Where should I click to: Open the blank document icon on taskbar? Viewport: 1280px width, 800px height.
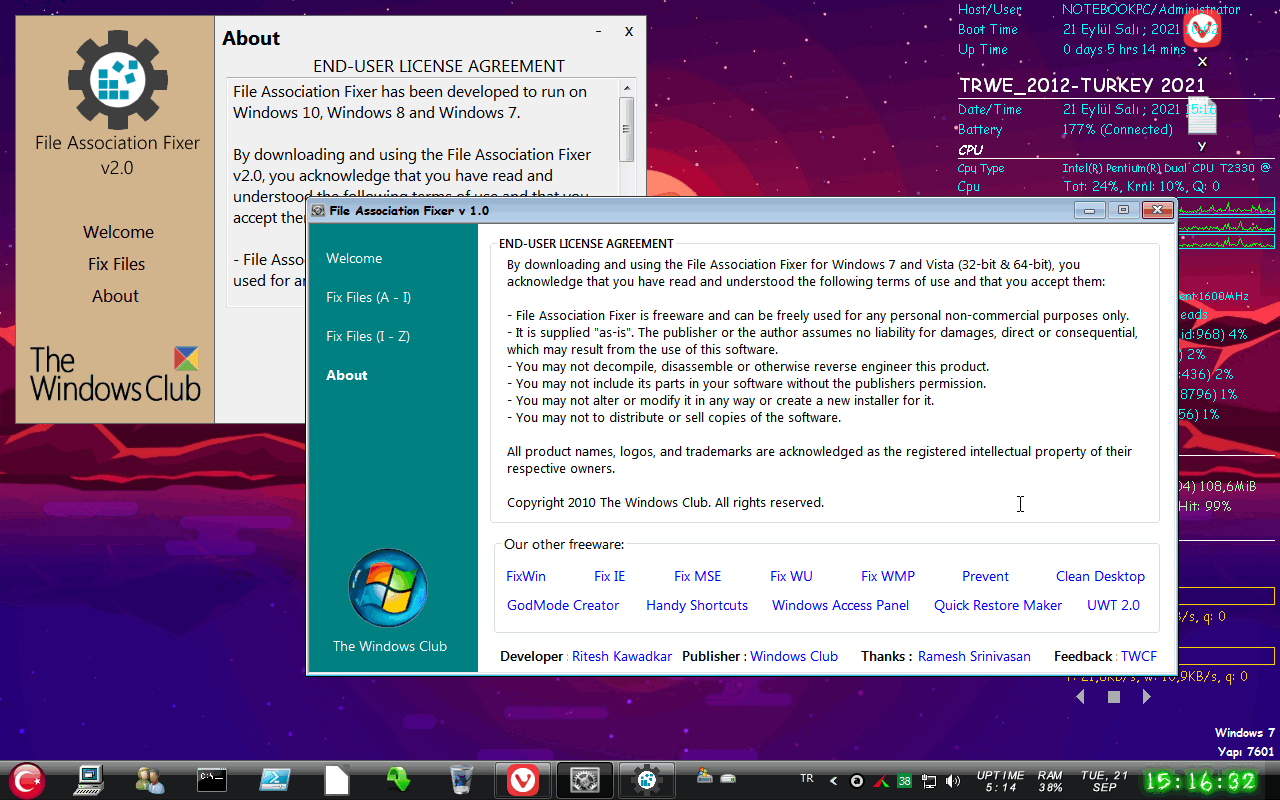[336, 779]
